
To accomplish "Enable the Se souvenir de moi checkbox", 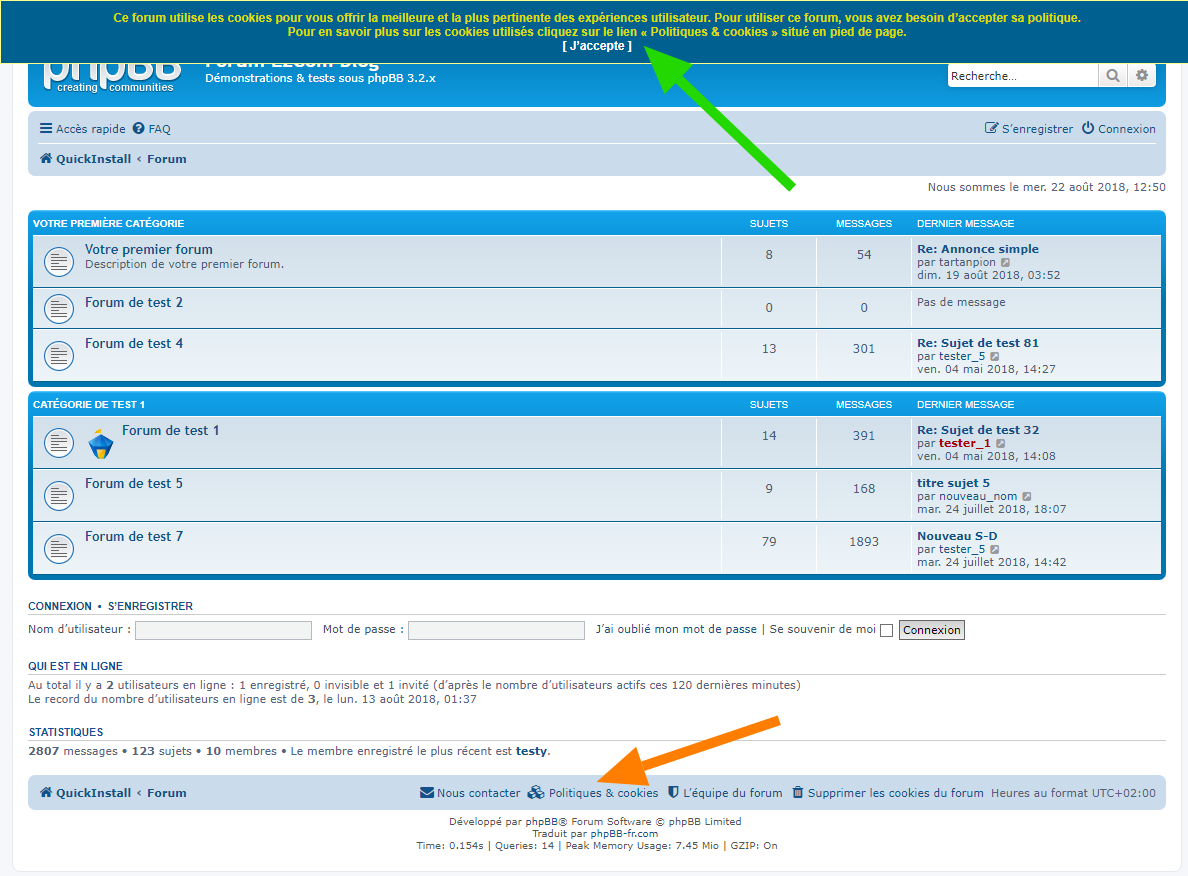I will [886, 630].
